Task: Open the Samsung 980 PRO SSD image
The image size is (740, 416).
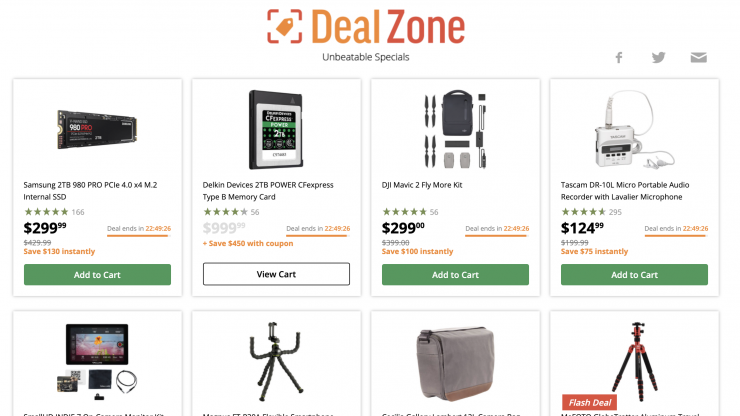Action: [x=97, y=130]
